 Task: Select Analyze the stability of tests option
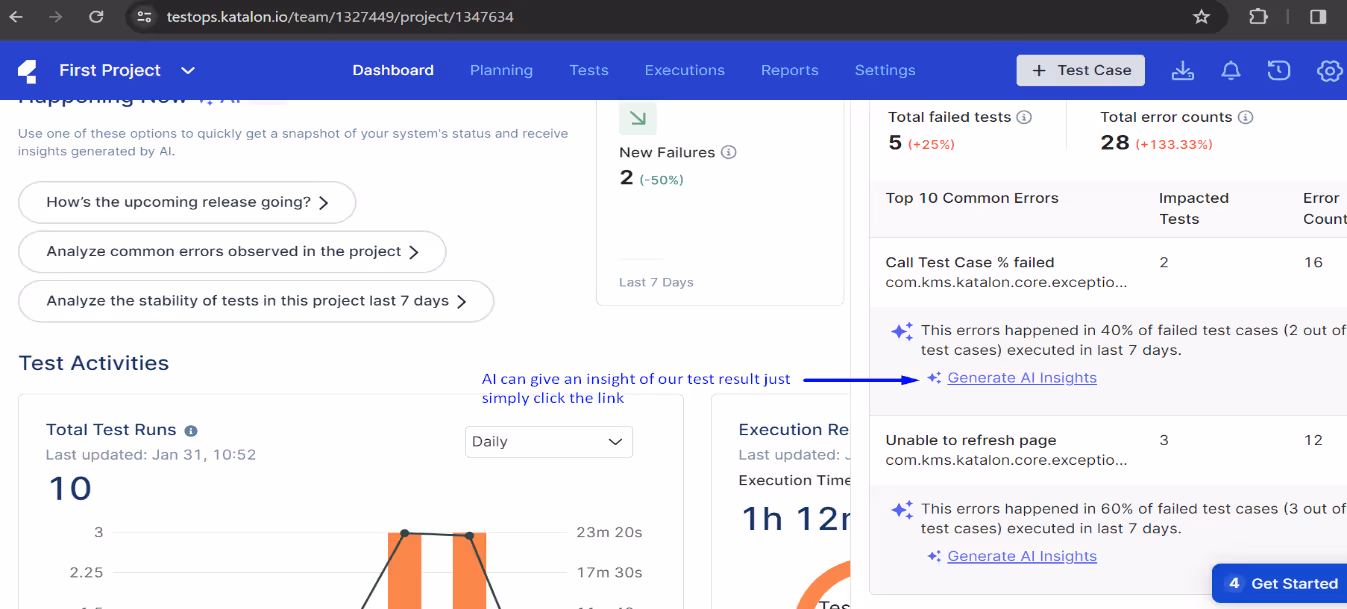pos(256,301)
